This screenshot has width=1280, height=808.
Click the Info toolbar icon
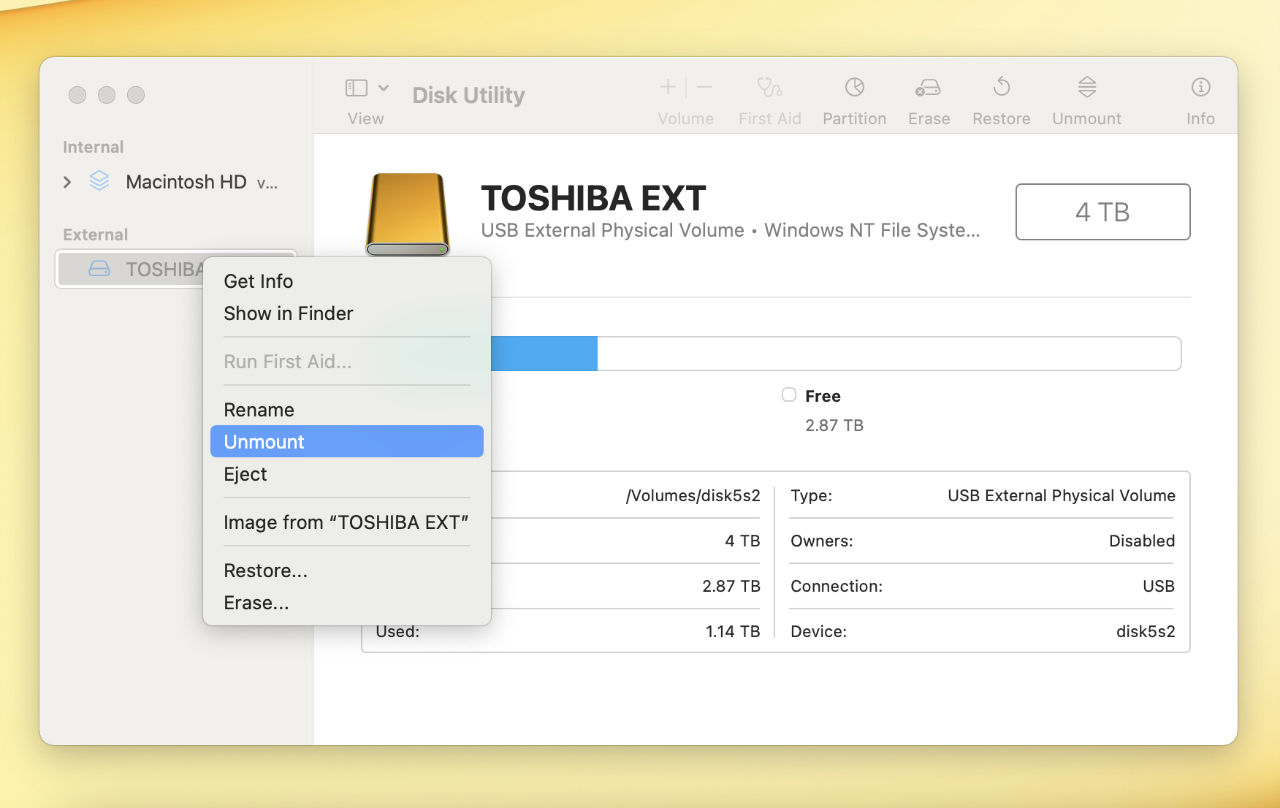point(1200,87)
